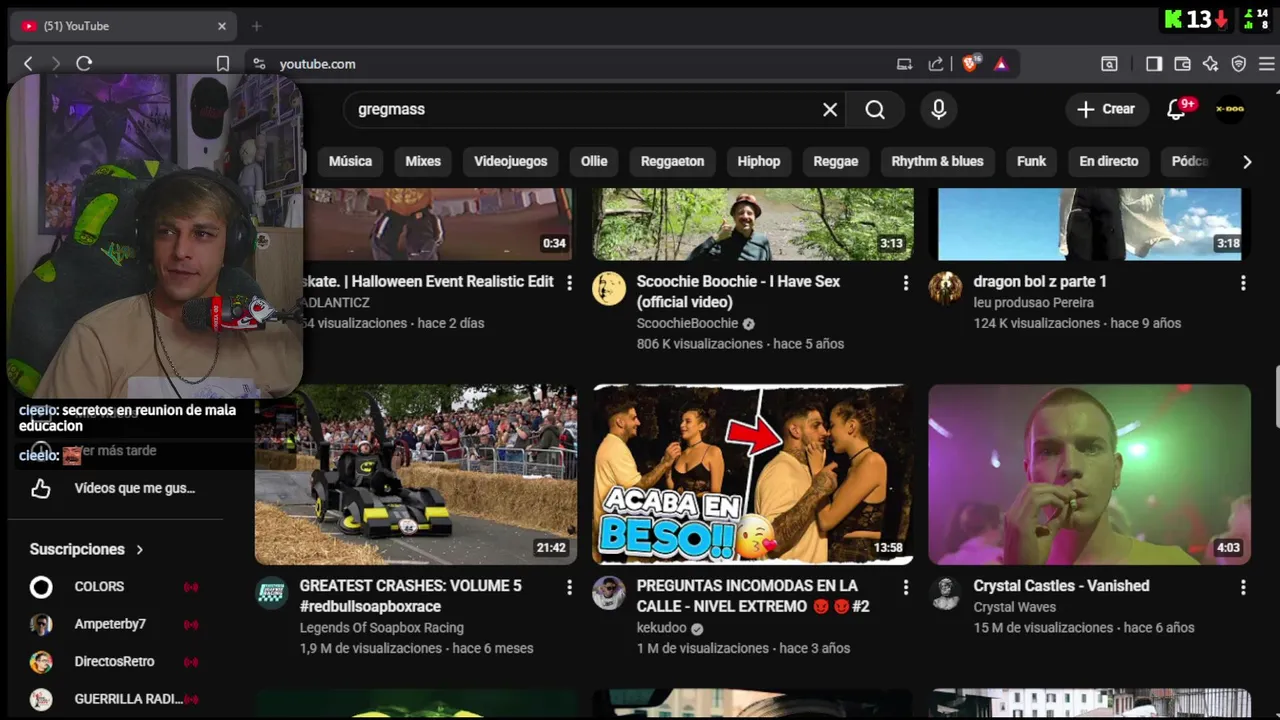Select the Reggae filter chip

point(836,161)
